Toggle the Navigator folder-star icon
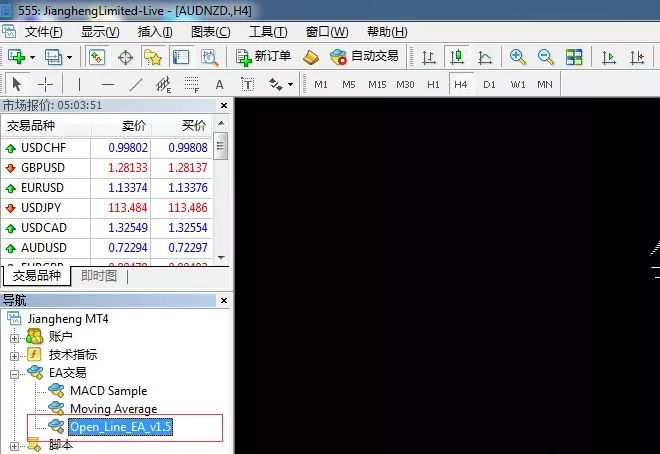 coord(153,57)
